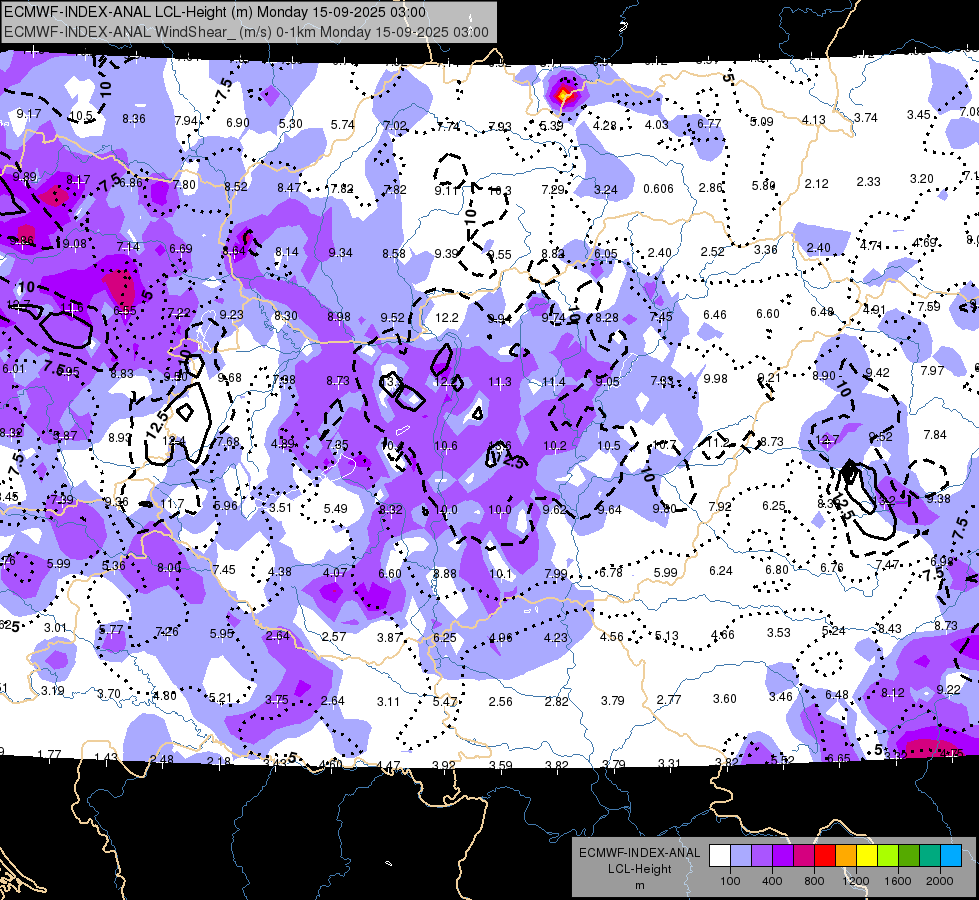
Task: Select the light purple swatch left of the 400 tick
Action: (x=762, y=856)
